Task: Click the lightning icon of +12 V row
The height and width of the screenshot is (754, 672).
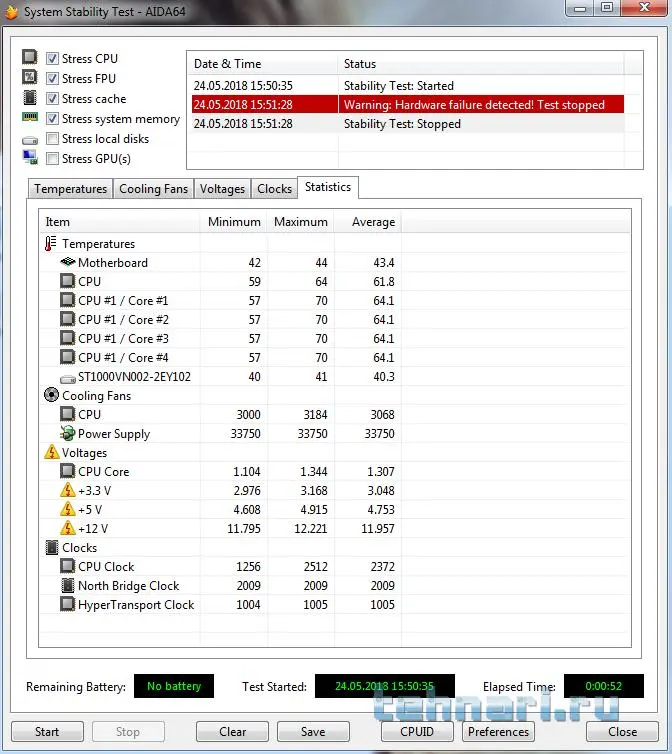Action: (x=68, y=528)
